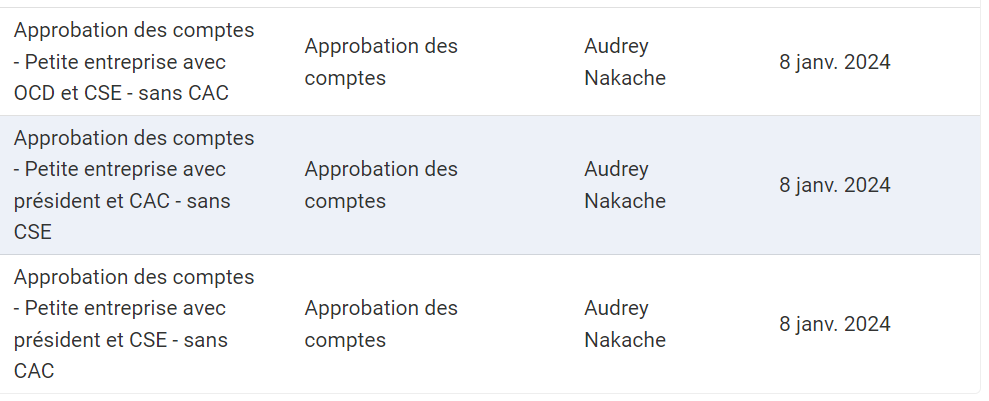Click the category cell in the OCD et CSE row

coord(381,62)
